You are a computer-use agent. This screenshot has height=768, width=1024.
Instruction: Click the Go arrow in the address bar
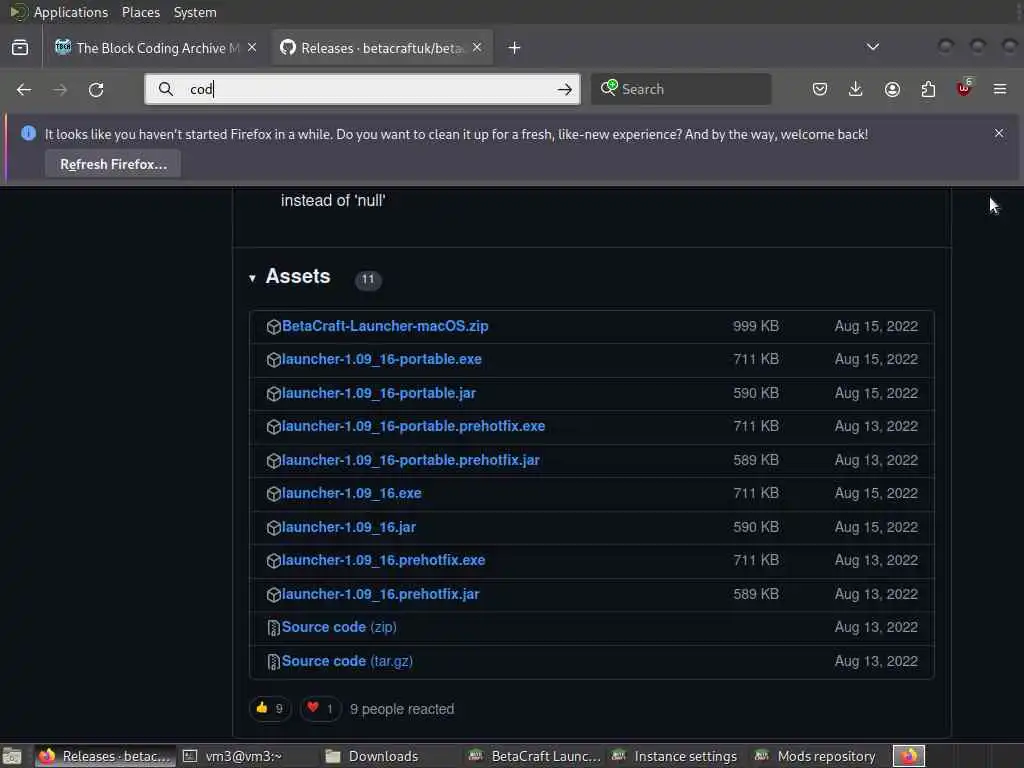pos(565,89)
